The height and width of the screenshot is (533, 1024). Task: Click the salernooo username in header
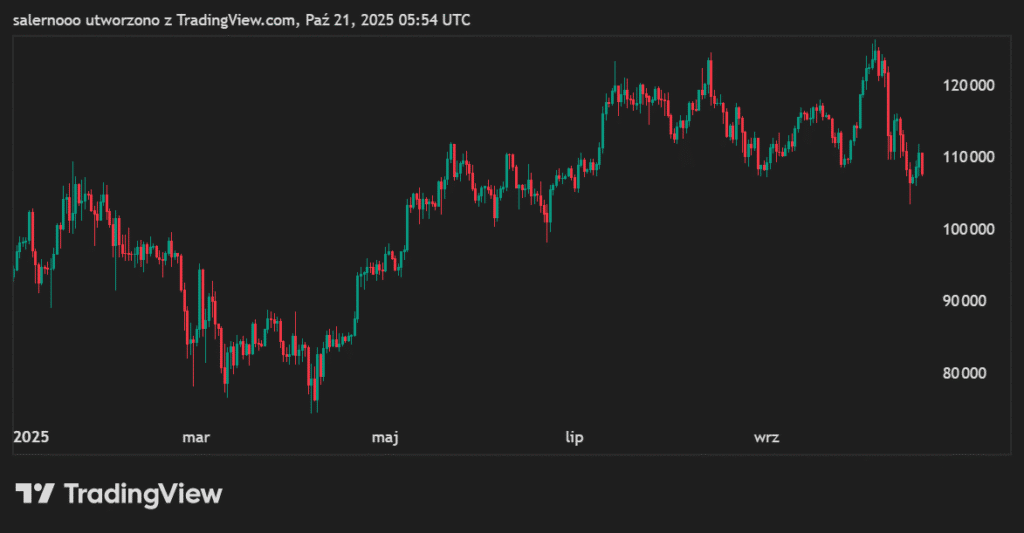coord(49,19)
